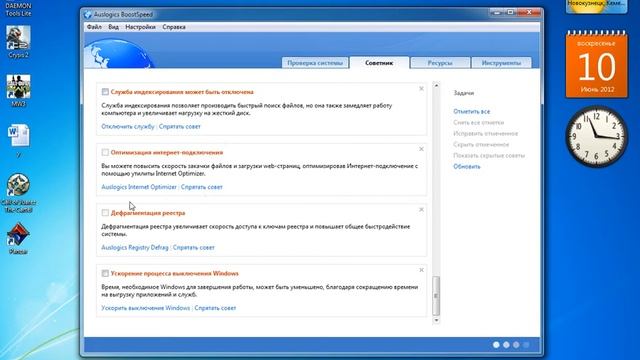Click the first white pagination dot
This screenshot has width=640, height=360.
pyautogui.click(x=496, y=345)
